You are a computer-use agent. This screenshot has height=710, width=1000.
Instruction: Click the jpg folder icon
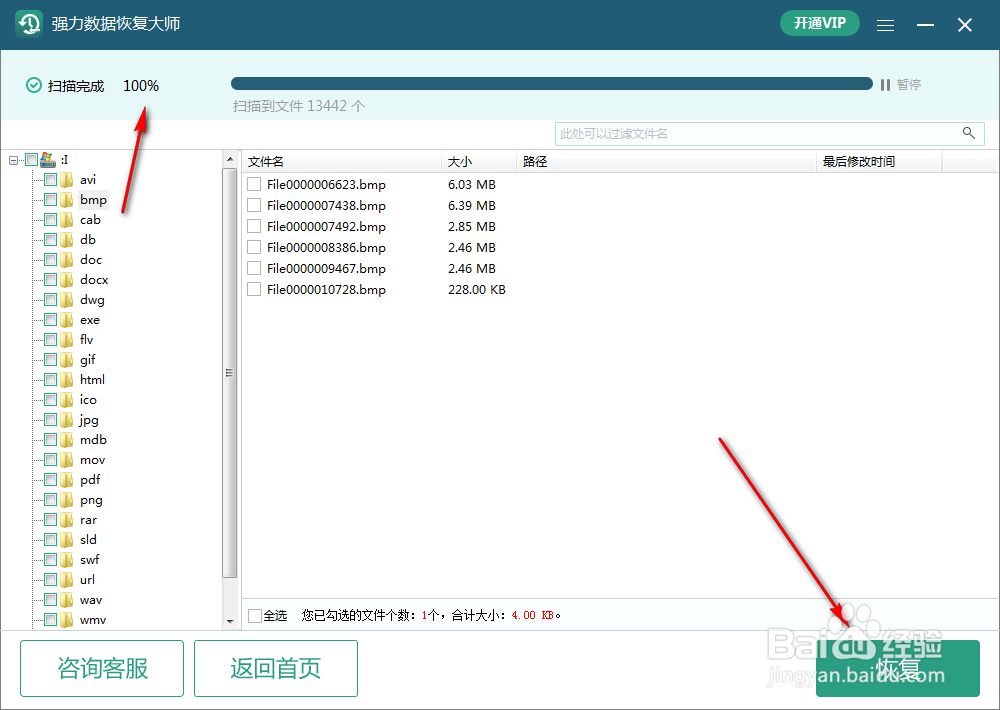(x=67, y=420)
